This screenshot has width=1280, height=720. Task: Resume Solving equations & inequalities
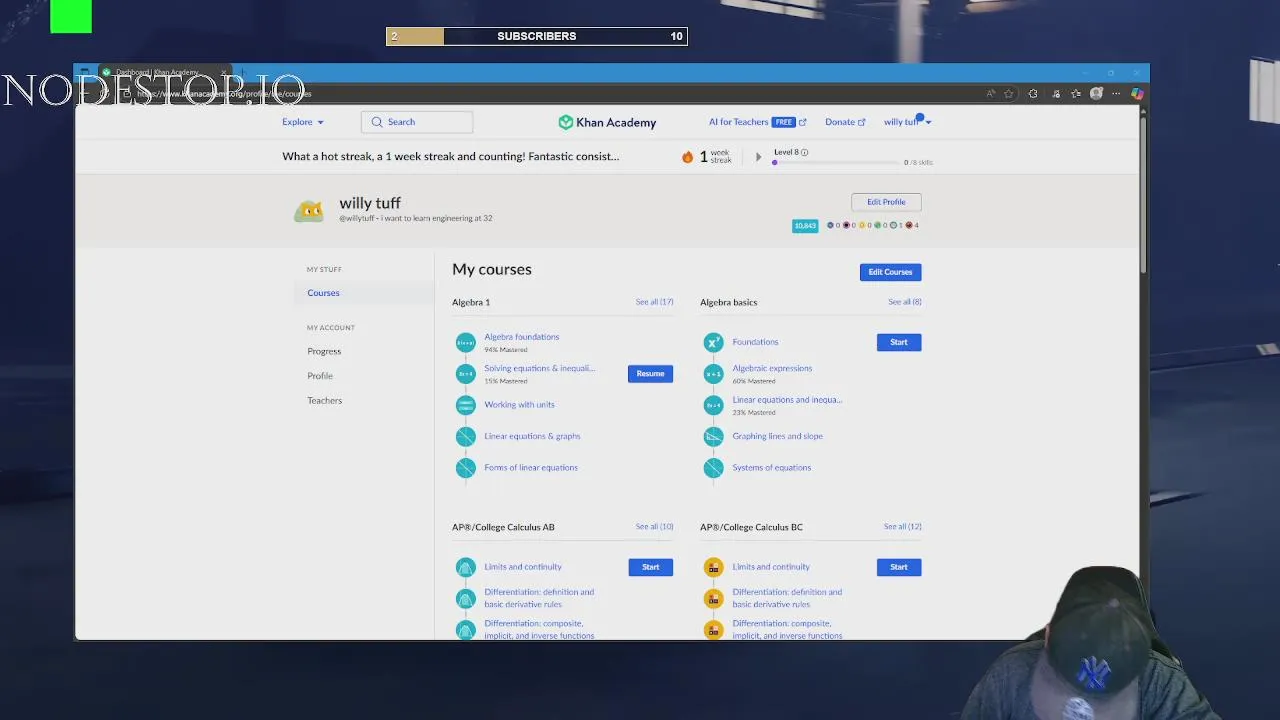650,374
